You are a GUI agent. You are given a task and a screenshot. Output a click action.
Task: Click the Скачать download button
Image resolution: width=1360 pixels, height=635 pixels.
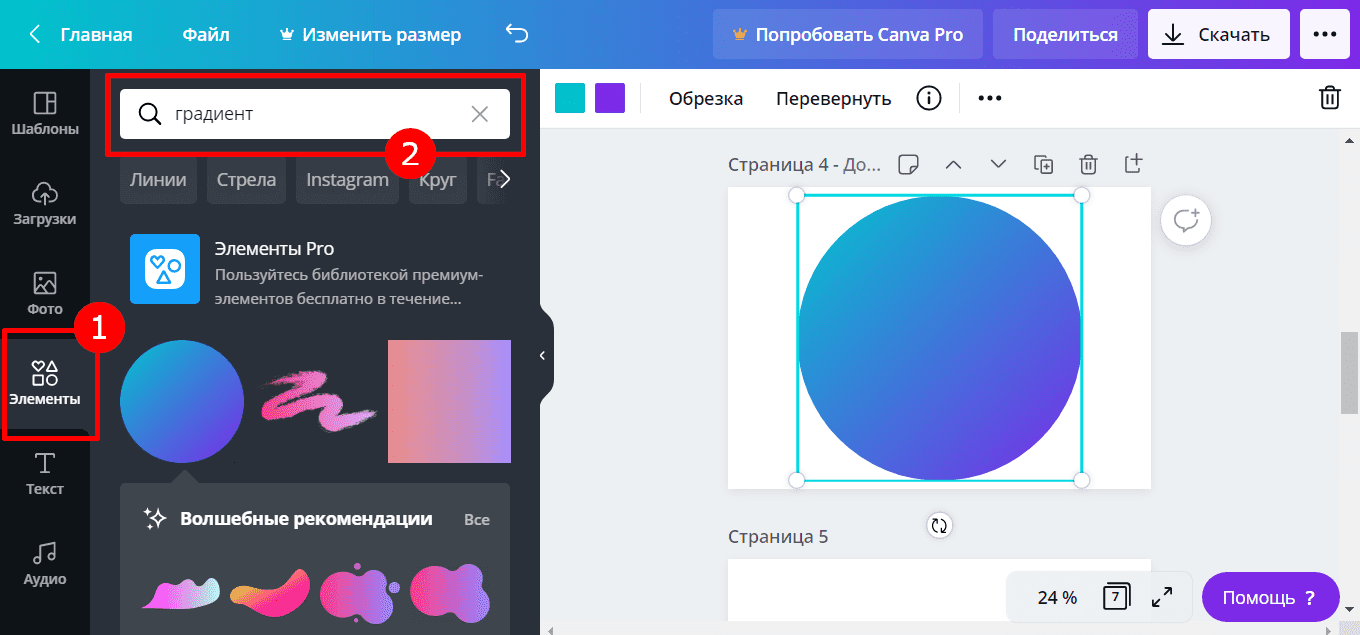pos(1219,34)
